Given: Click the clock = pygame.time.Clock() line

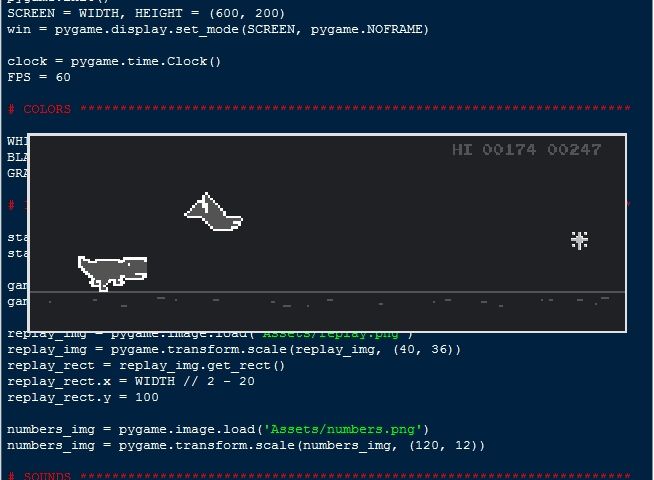Looking at the screenshot, I should (114, 61).
